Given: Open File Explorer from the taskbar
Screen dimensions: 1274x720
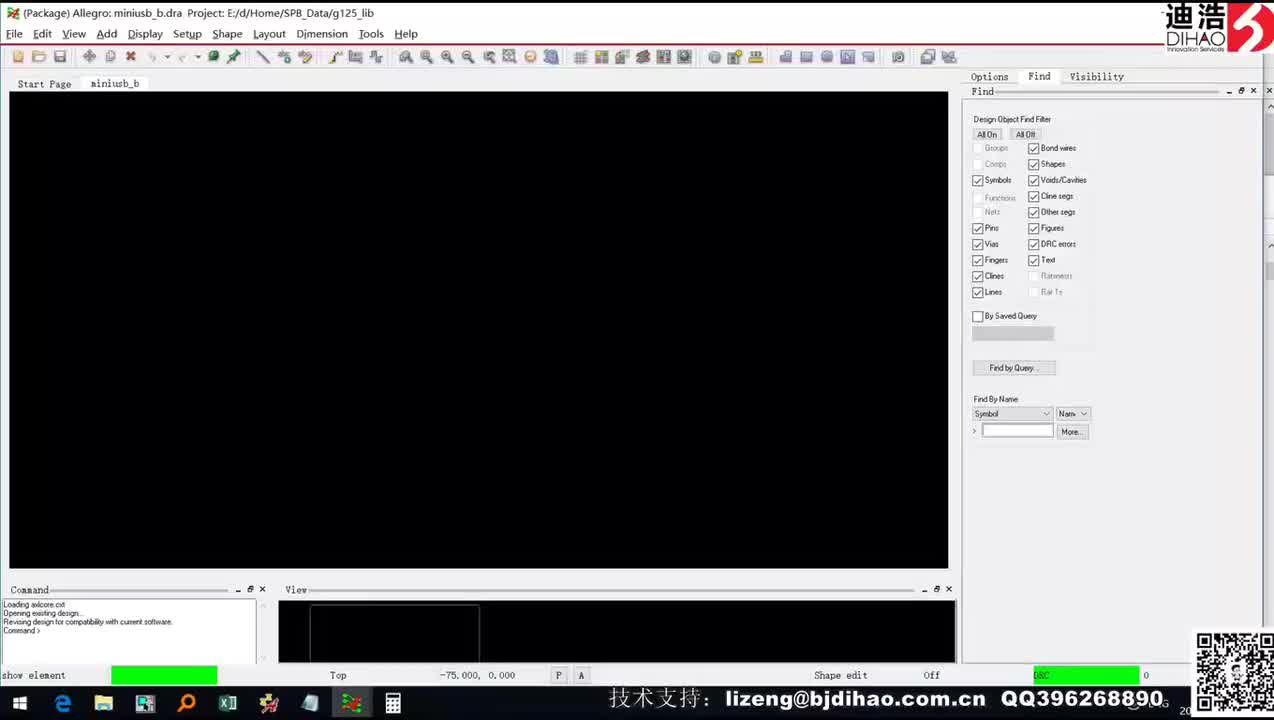Looking at the screenshot, I should click(104, 703).
